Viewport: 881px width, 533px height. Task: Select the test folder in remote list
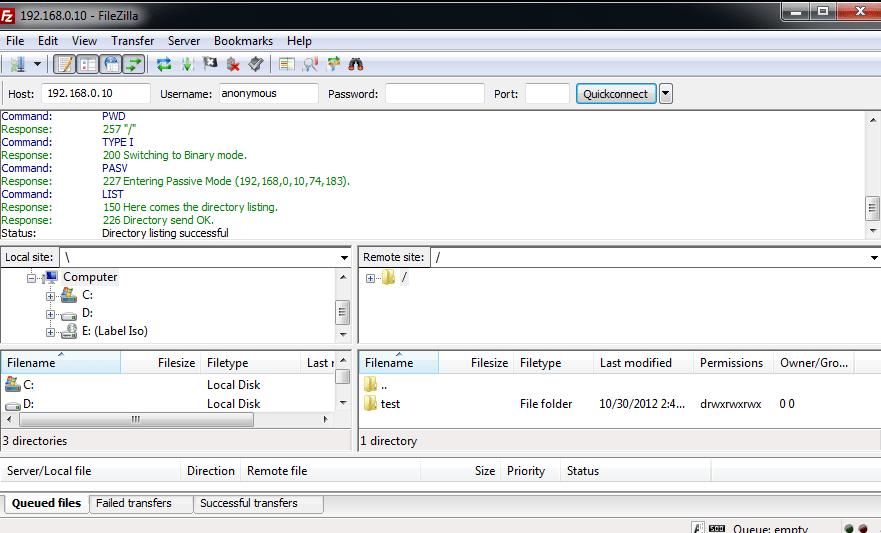[619, 404]
